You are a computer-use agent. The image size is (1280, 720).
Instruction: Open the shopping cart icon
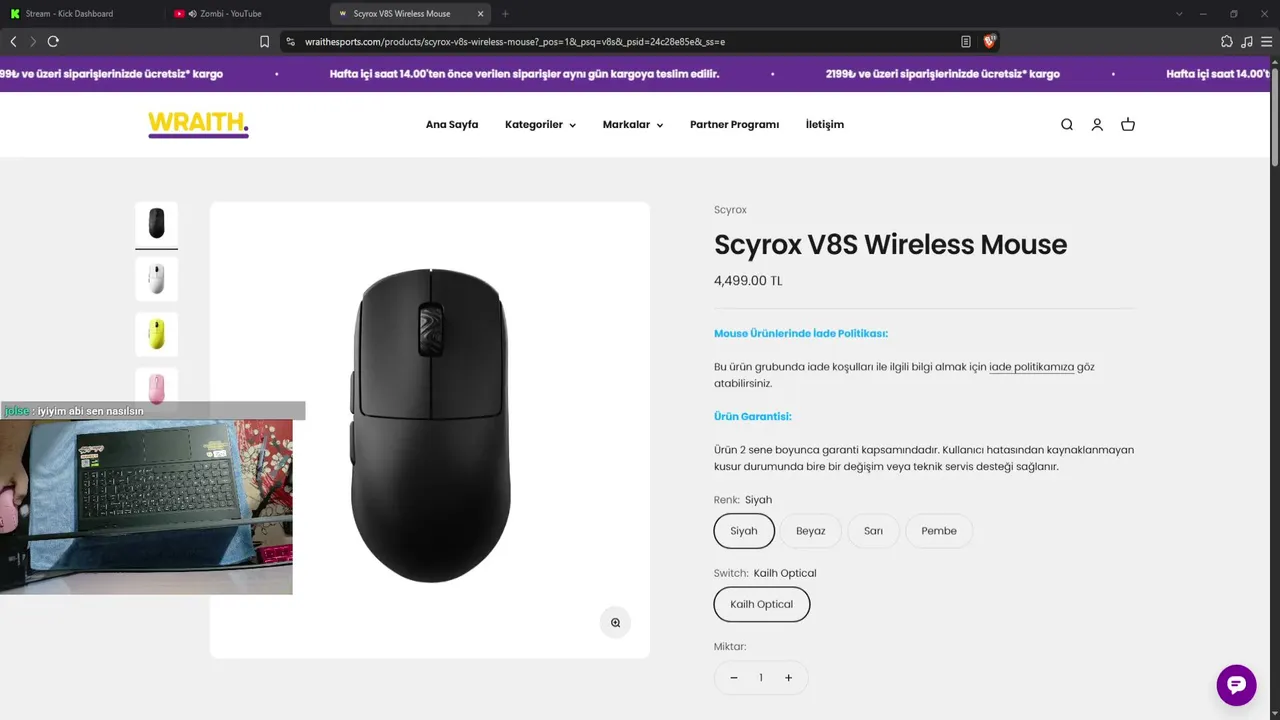click(x=1128, y=125)
